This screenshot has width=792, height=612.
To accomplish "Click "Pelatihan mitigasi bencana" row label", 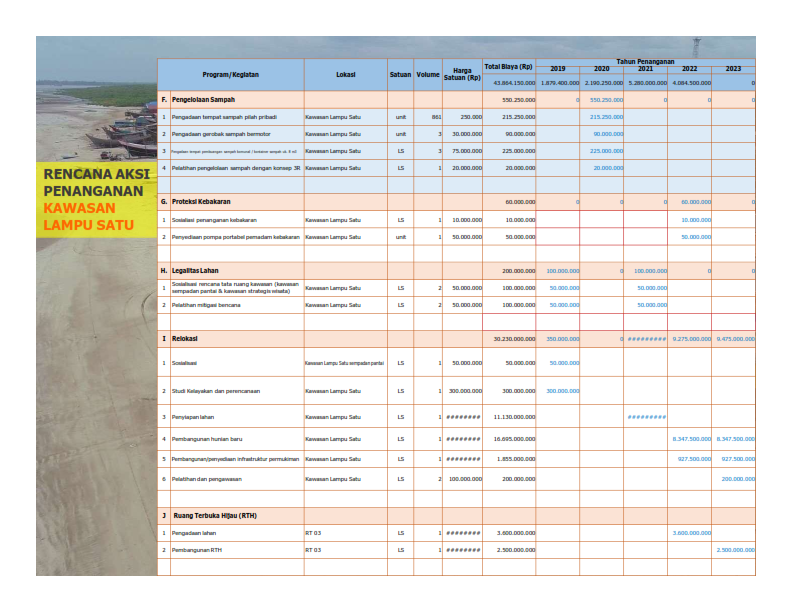I will click(206, 305).
